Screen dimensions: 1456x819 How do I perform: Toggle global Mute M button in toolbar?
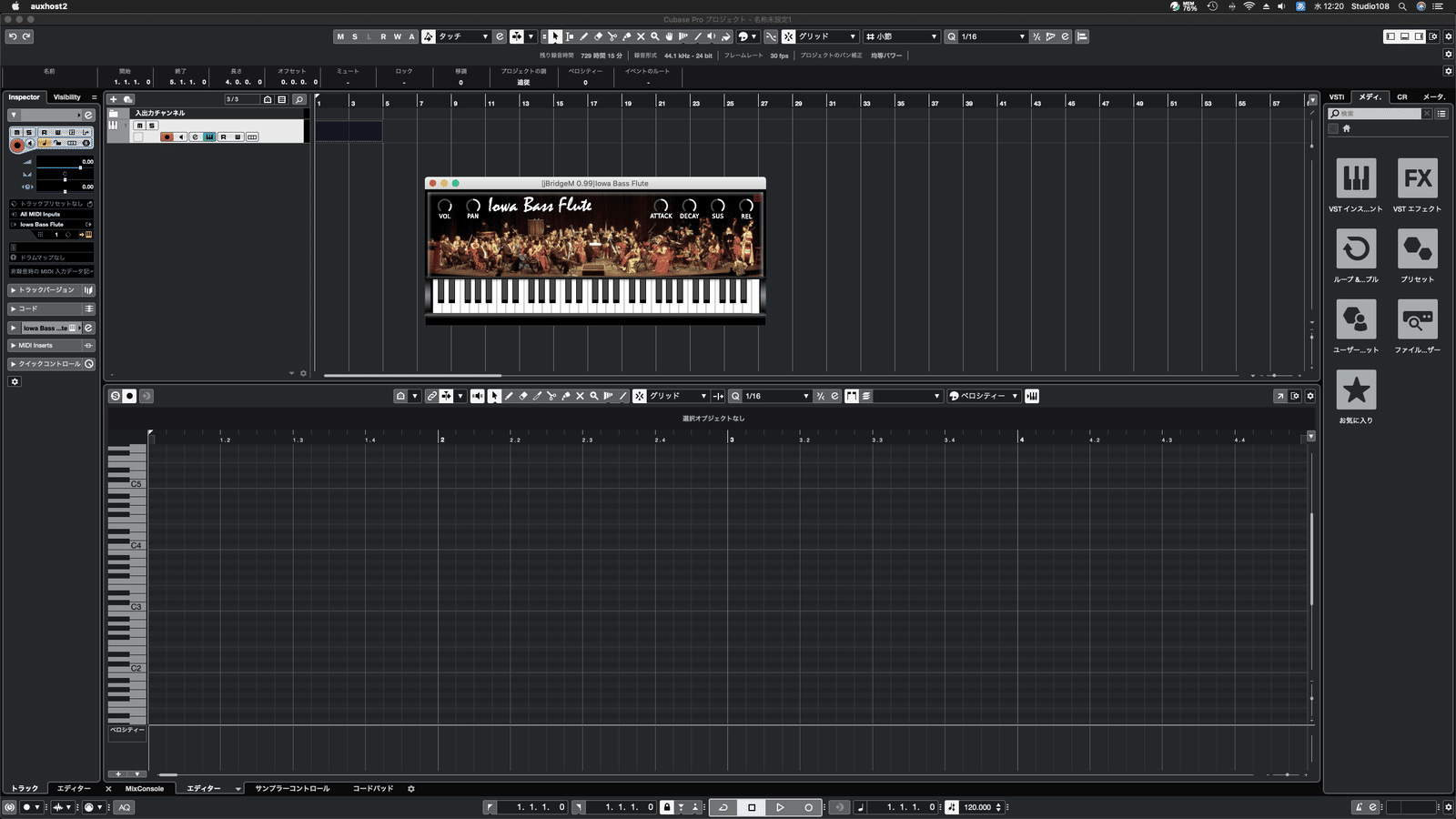click(x=340, y=36)
